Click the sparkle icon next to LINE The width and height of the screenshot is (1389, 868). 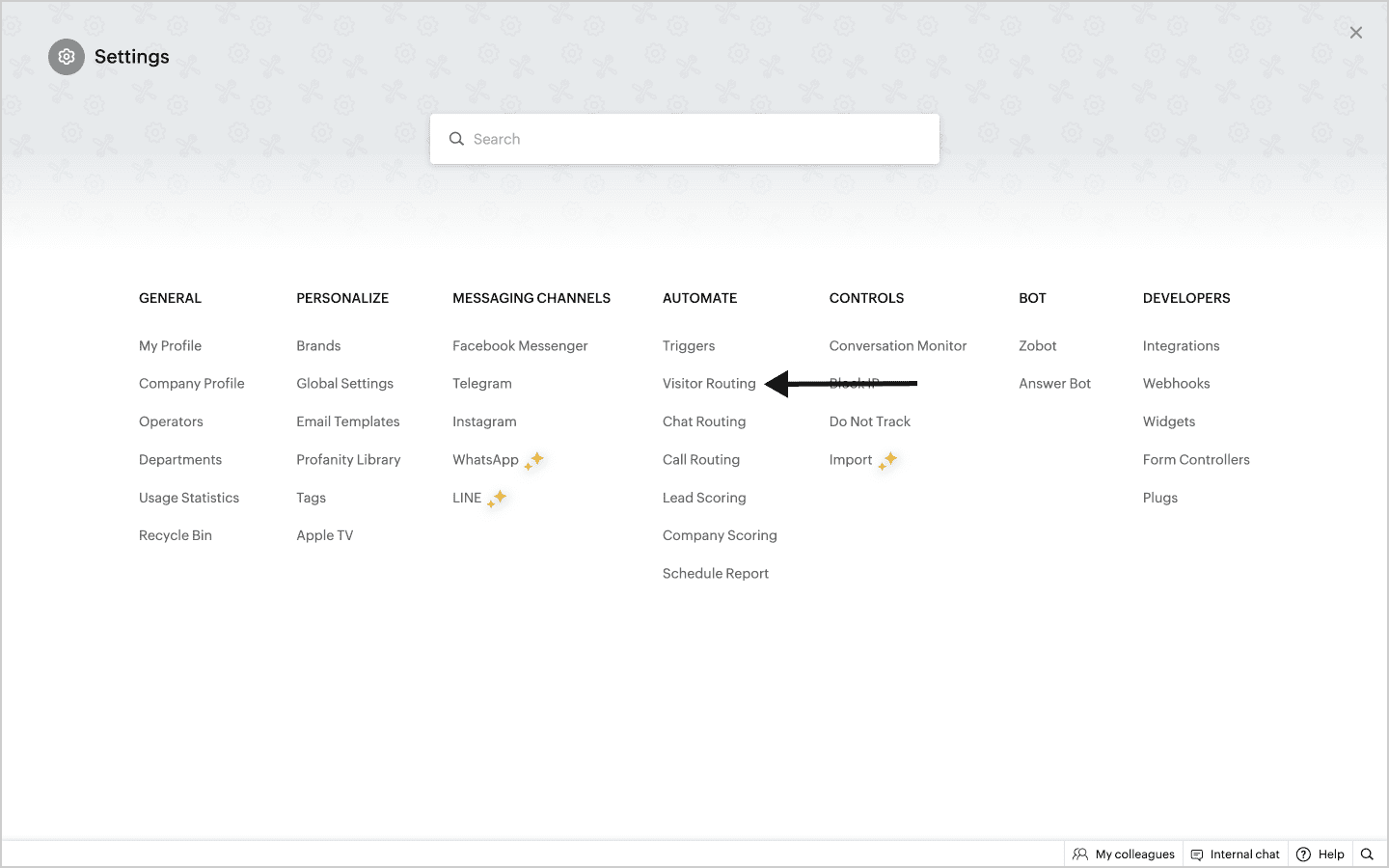click(497, 499)
